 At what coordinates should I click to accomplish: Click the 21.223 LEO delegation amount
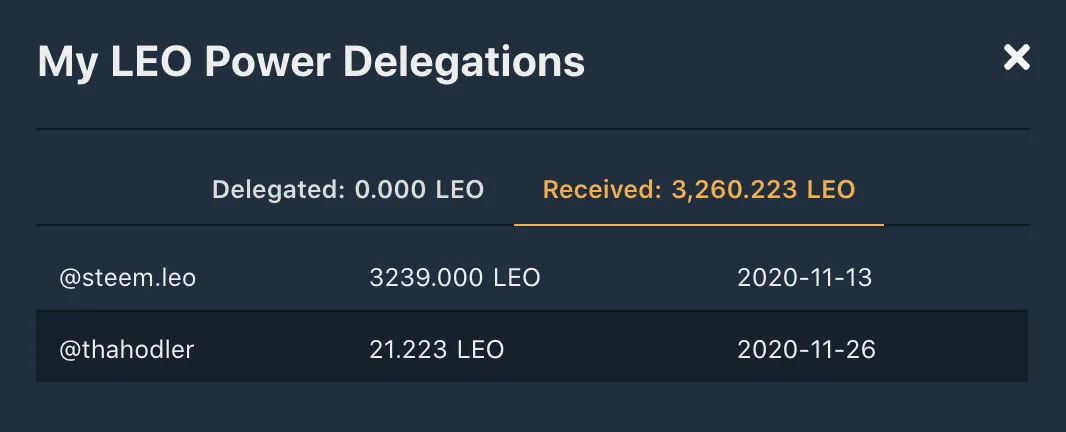(x=436, y=350)
